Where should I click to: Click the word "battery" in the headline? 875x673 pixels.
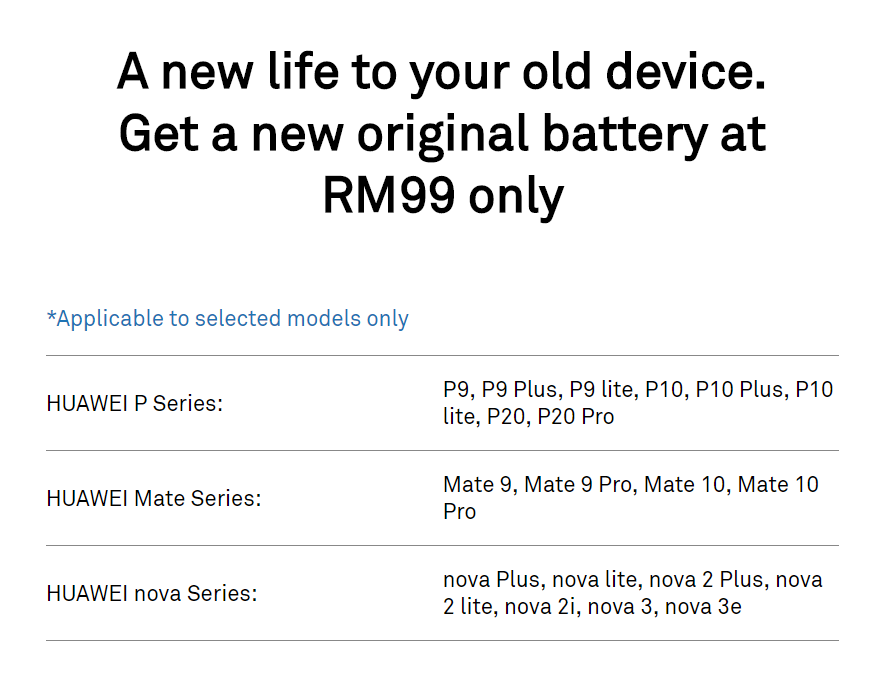pyautogui.click(x=628, y=135)
